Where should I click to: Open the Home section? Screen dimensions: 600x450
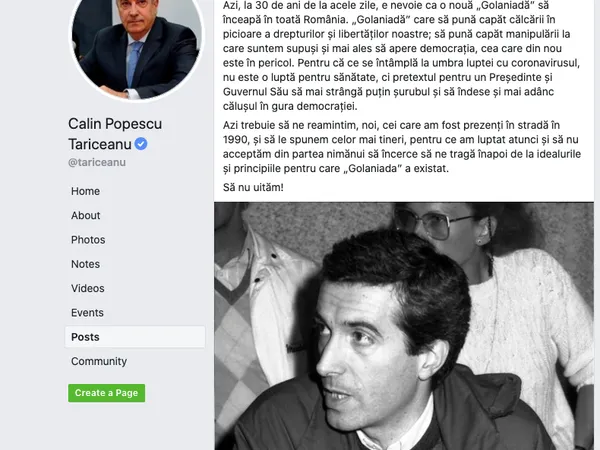[85, 191]
